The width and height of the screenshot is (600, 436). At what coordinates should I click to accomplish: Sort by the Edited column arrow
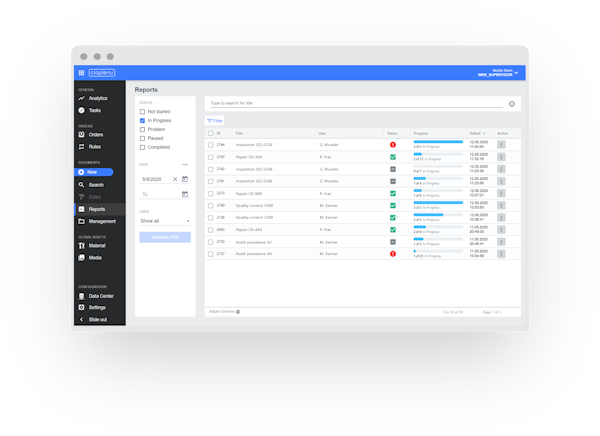[x=485, y=133]
